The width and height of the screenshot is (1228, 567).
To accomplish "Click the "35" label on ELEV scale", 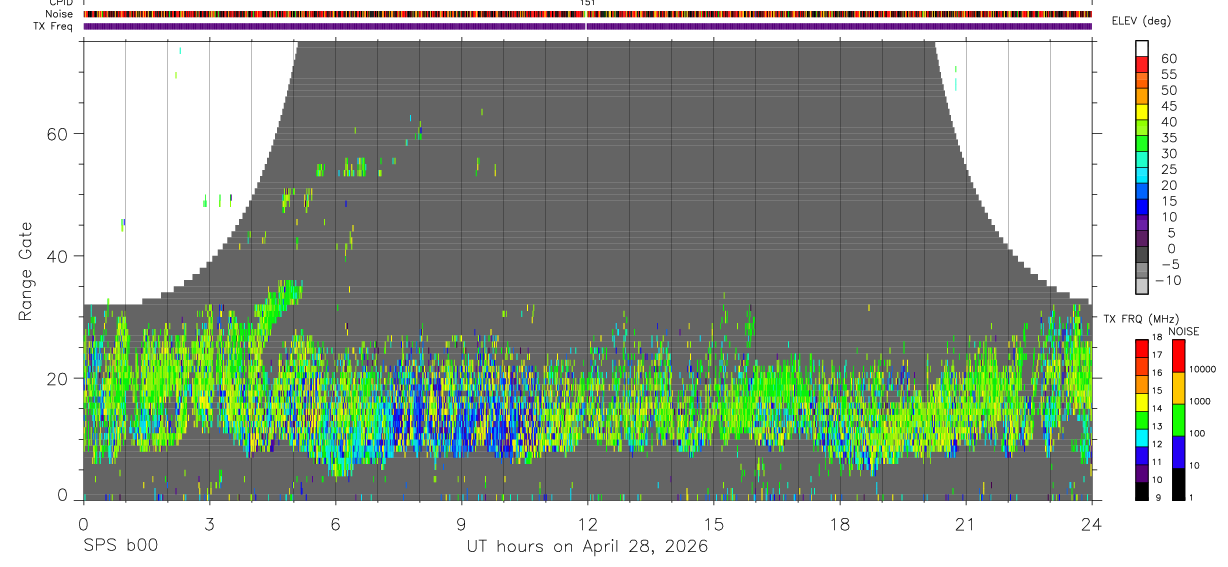I will point(1168,138).
